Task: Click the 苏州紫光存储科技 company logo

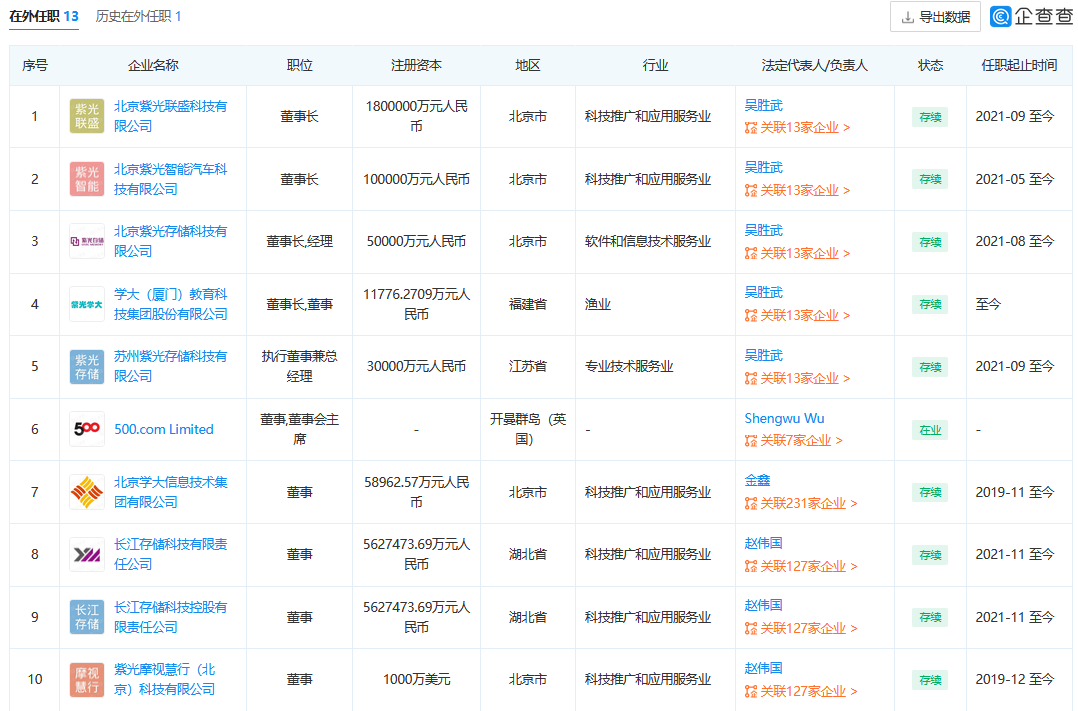Action: [x=87, y=367]
